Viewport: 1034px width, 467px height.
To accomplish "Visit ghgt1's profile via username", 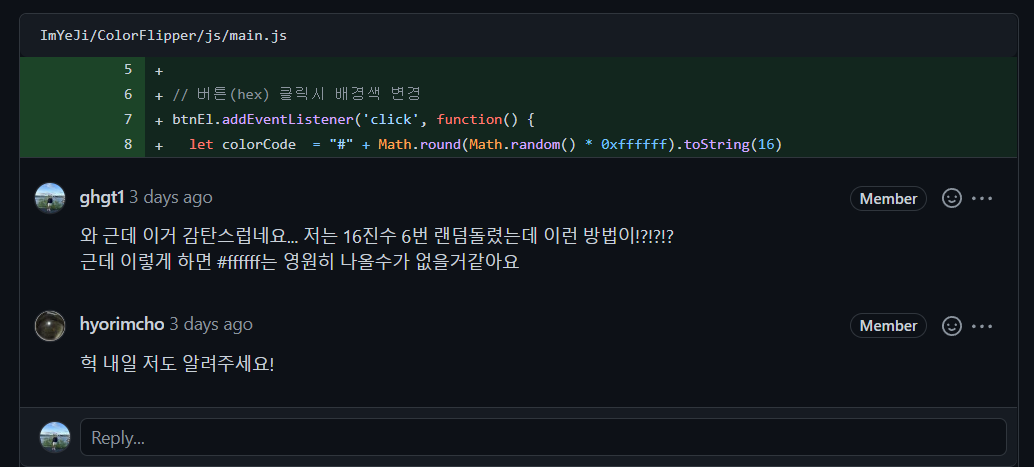I will (102, 197).
